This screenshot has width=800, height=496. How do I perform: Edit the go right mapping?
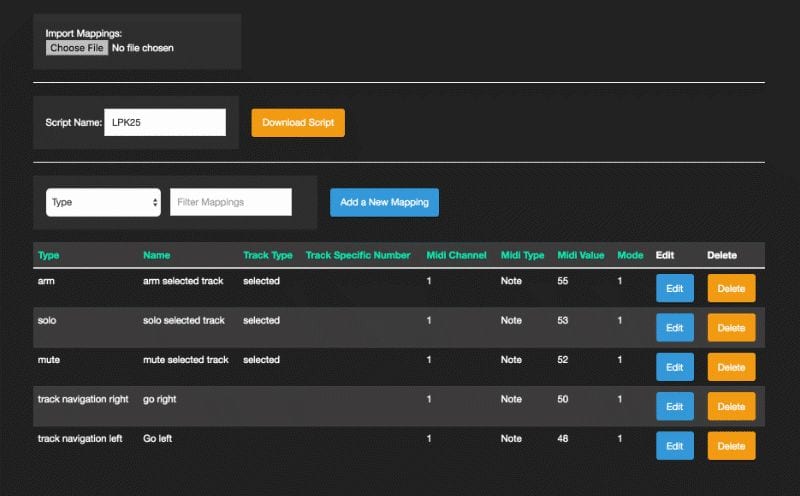674,406
